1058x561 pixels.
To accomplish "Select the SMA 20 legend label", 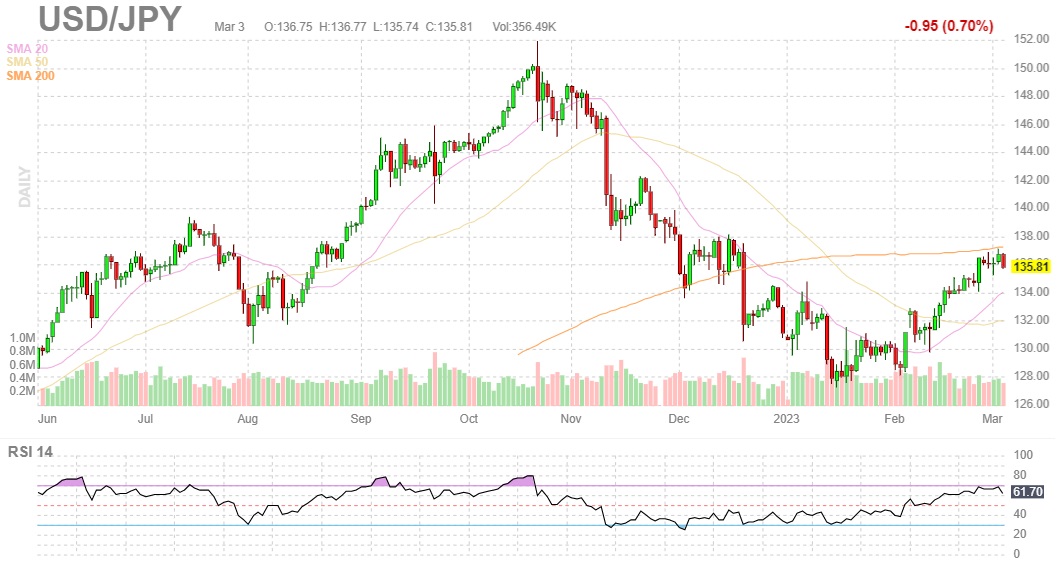I will click(27, 49).
